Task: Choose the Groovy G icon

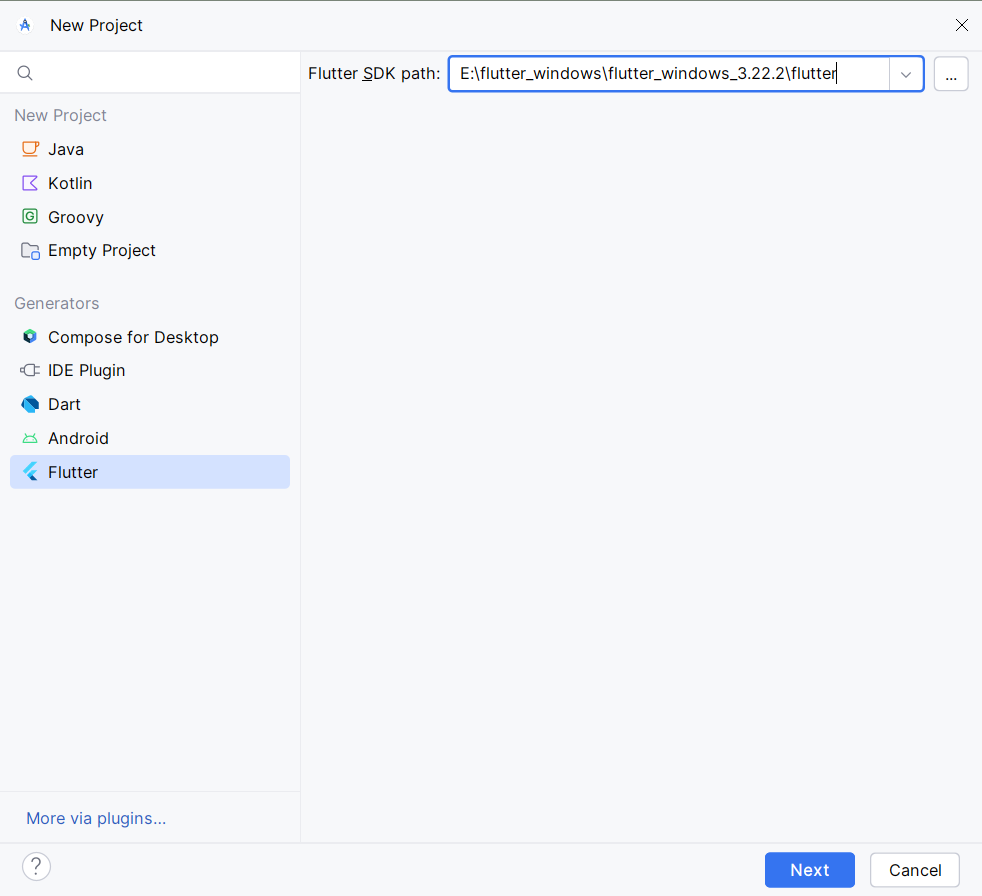Action: pyautogui.click(x=30, y=217)
